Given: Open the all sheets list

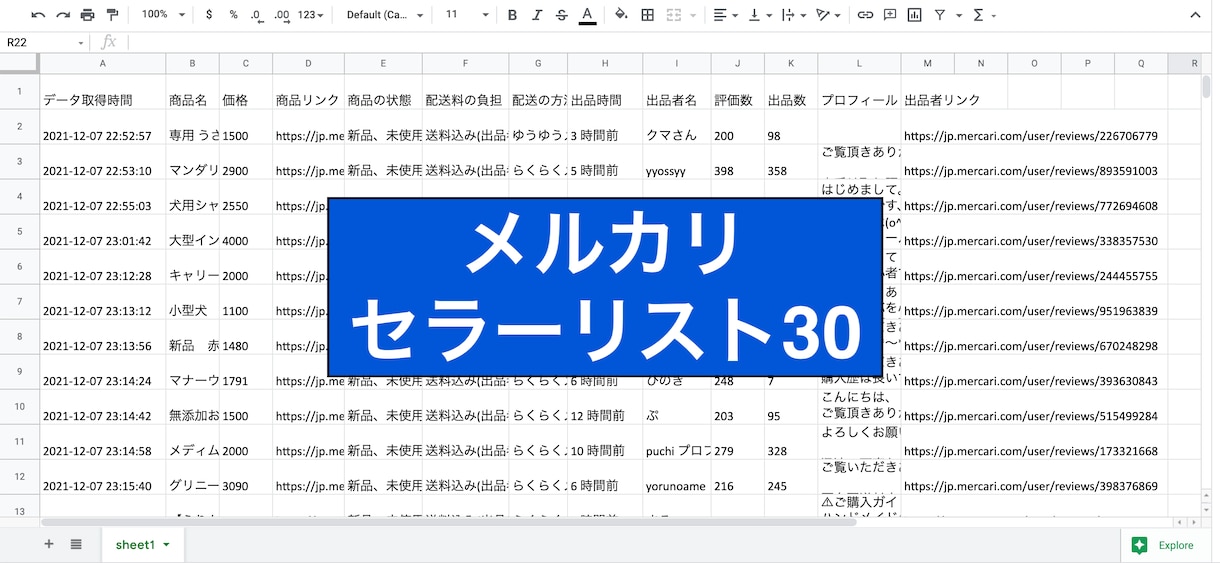Looking at the screenshot, I should (x=76, y=544).
